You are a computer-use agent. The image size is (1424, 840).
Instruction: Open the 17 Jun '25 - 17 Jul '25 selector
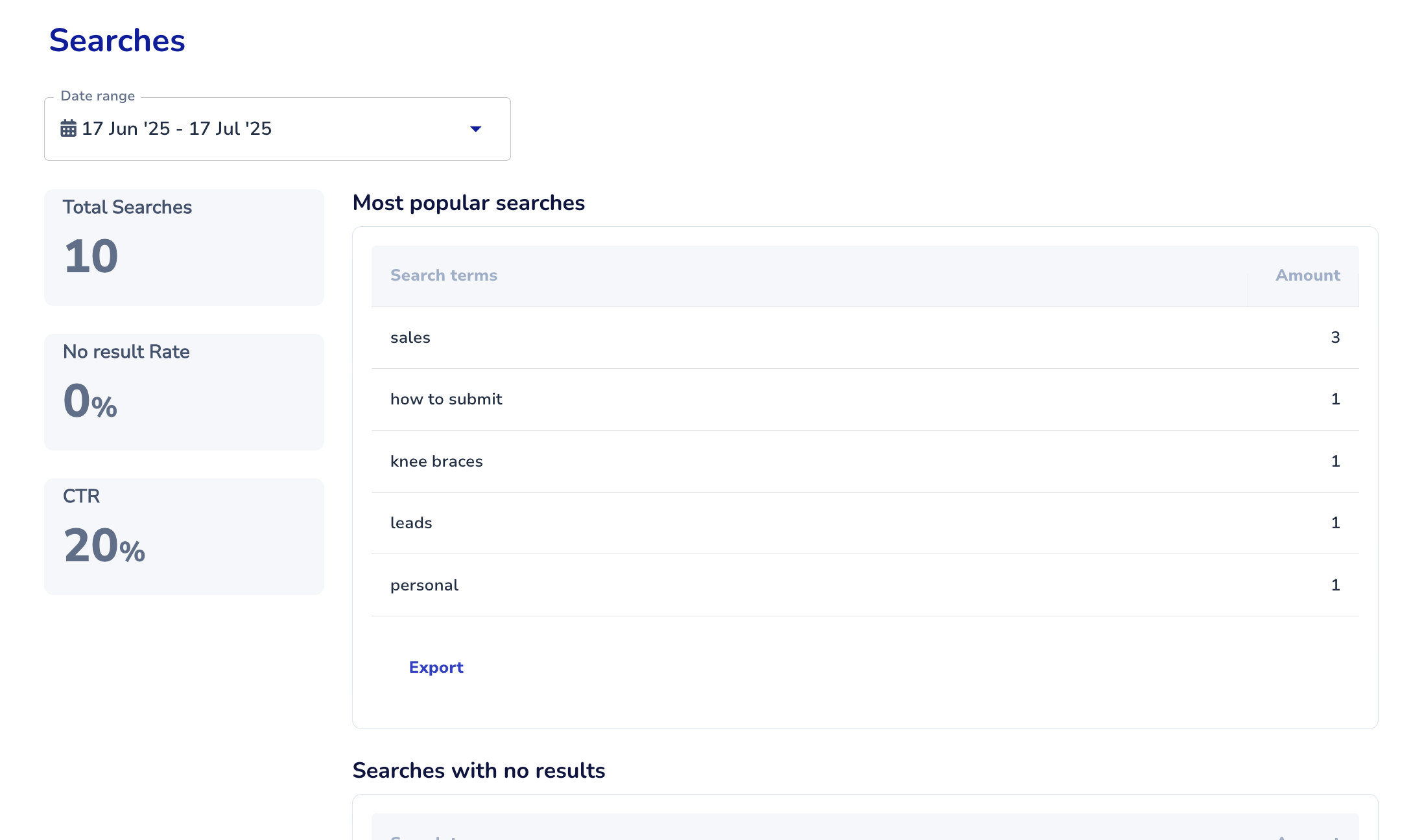point(176,128)
